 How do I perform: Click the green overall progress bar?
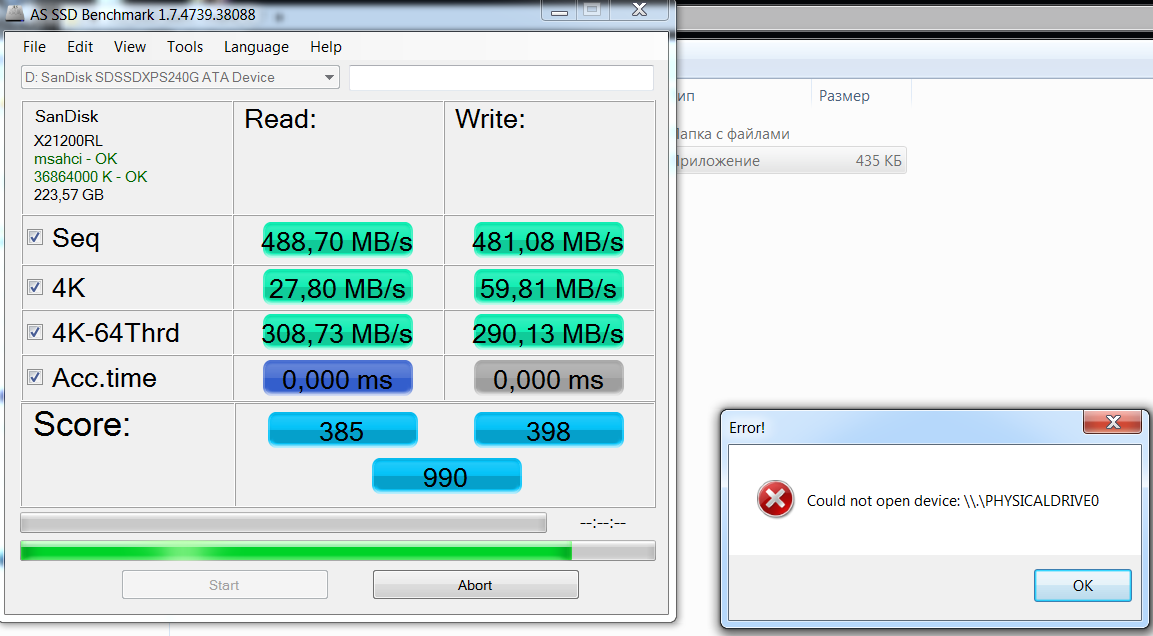click(x=338, y=551)
